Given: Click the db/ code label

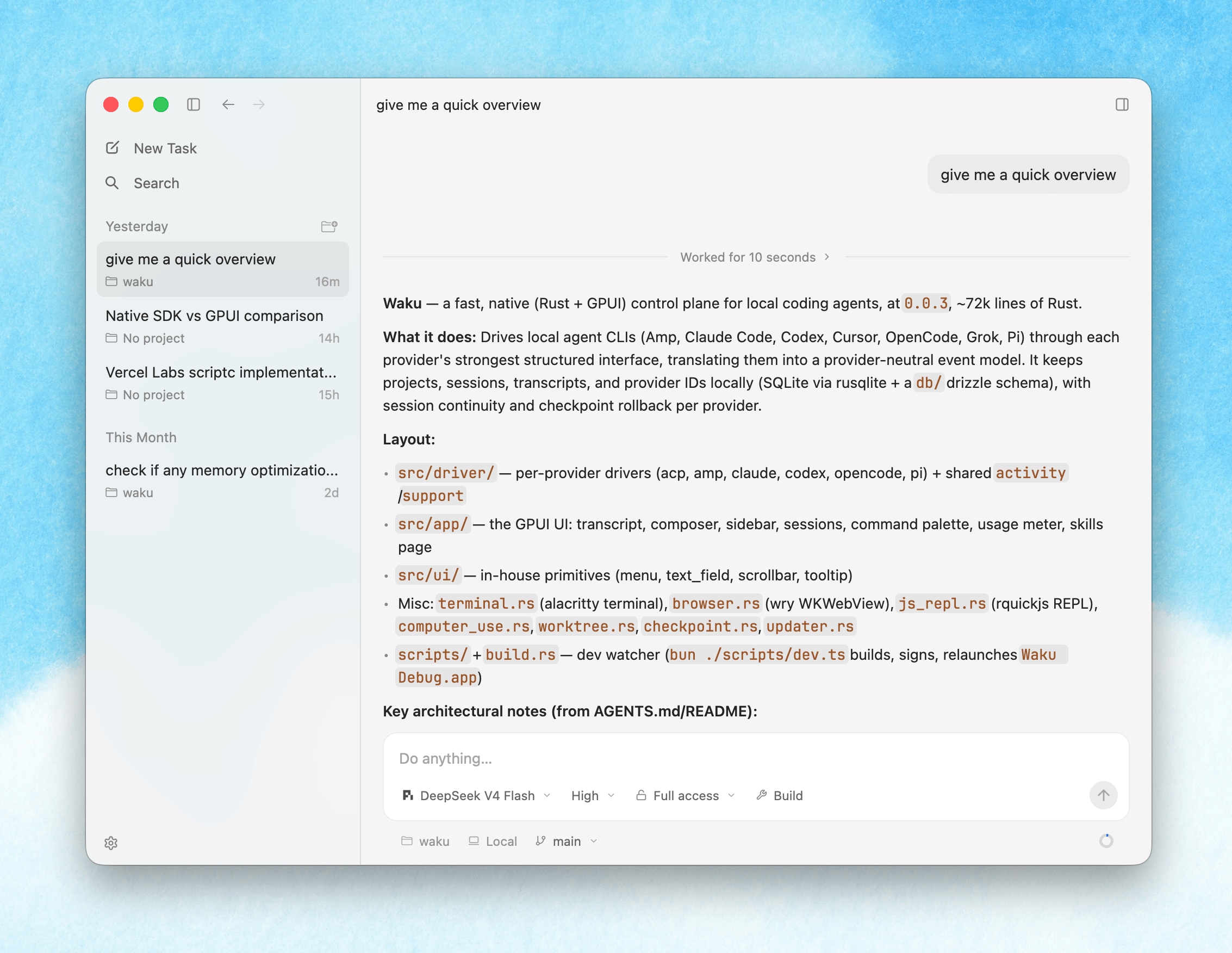Looking at the screenshot, I should (929, 382).
